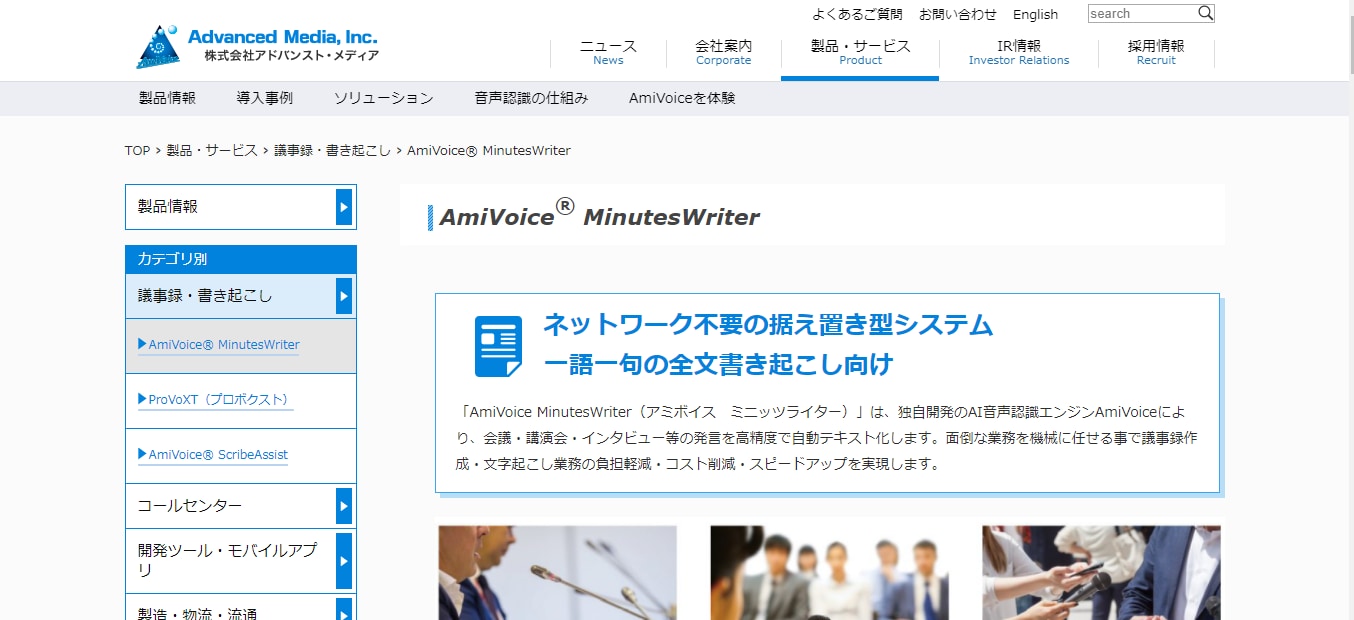
Task: Click the conference microphone photo thumbnail
Action: (557, 573)
